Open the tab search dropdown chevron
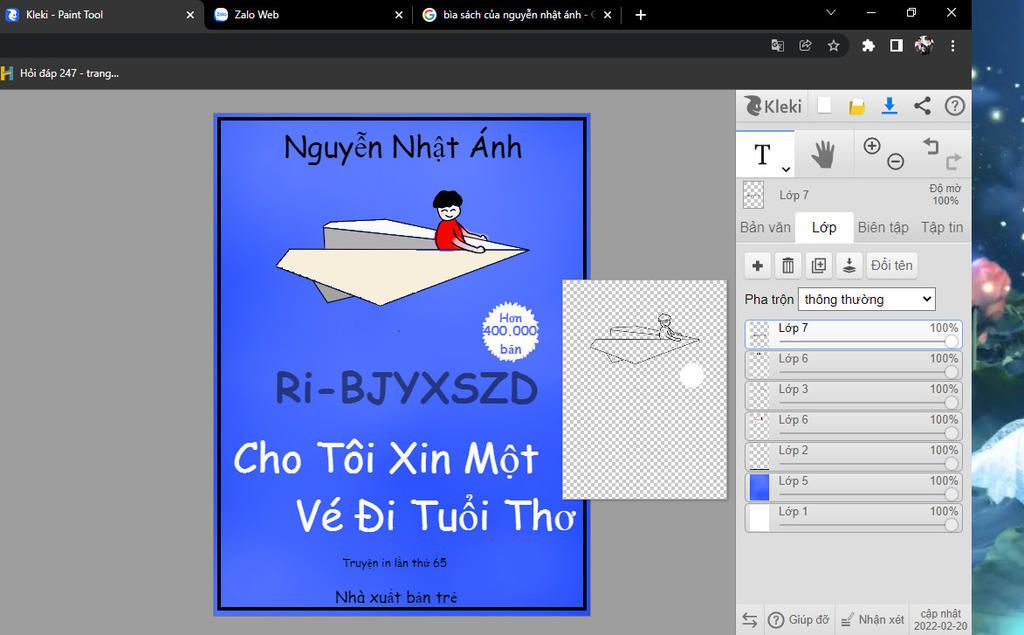 tap(831, 12)
